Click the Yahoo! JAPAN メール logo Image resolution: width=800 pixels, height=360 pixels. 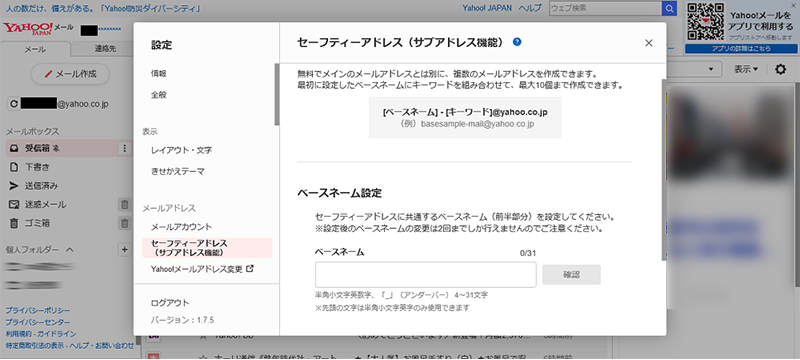click(38, 28)
